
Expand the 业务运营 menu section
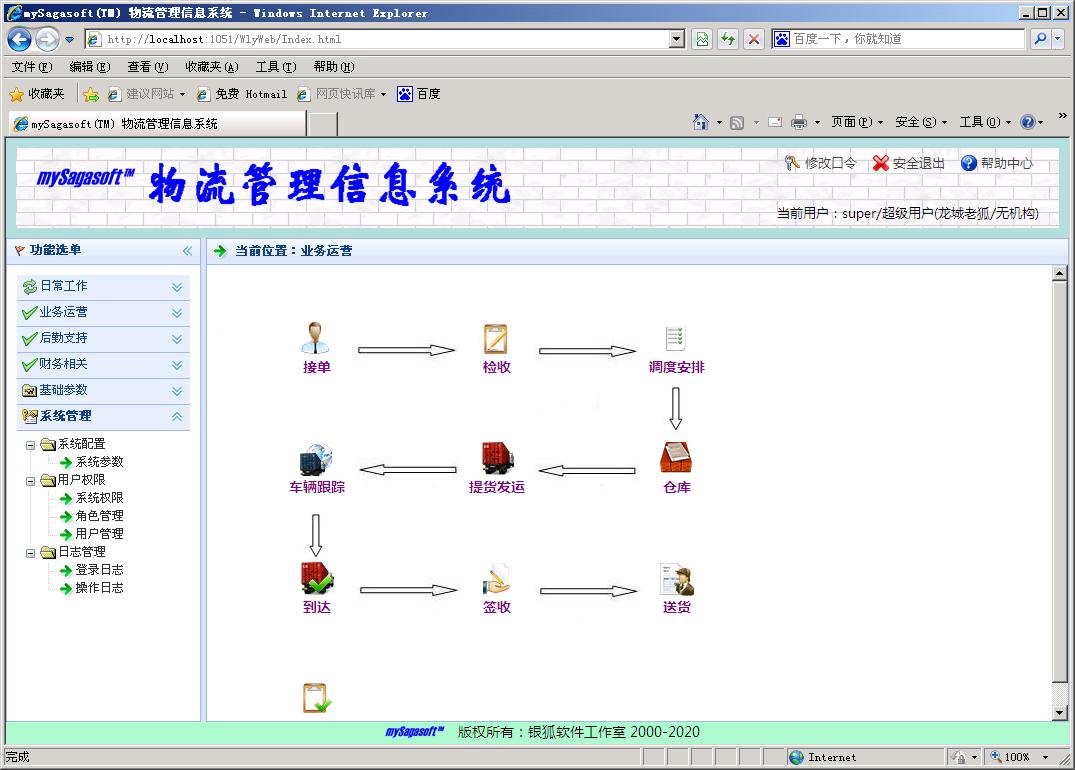pos(103,313)
